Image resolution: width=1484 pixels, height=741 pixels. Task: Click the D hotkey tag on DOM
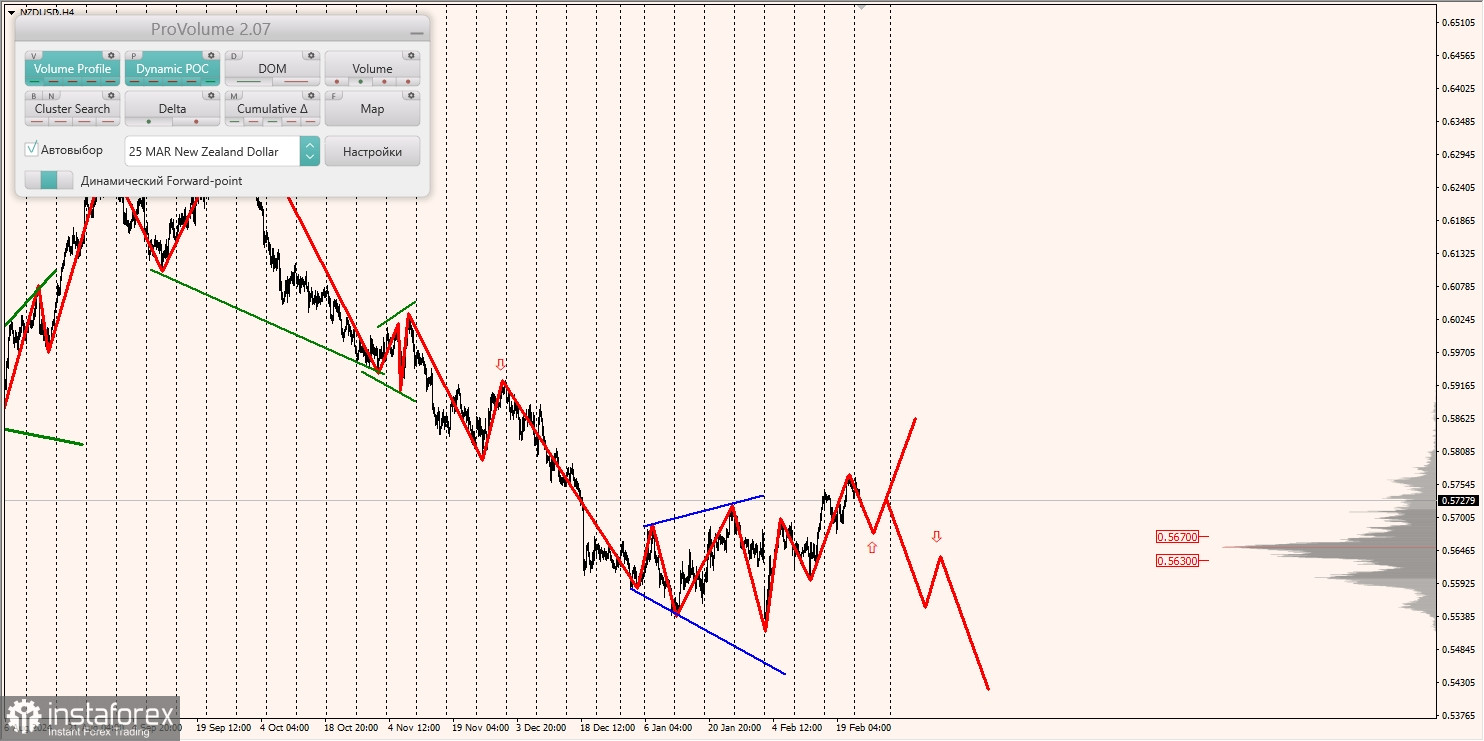(x=236, y=57)
